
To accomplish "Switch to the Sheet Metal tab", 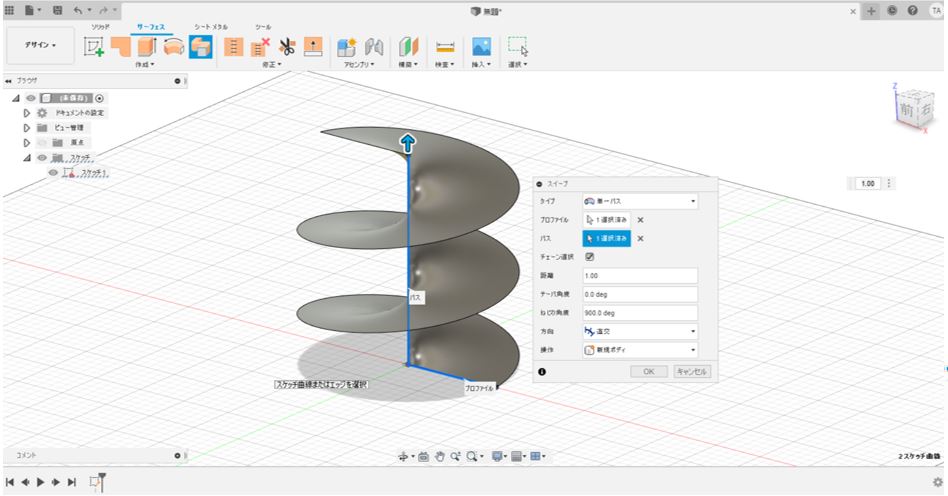I will pos(211,27).
